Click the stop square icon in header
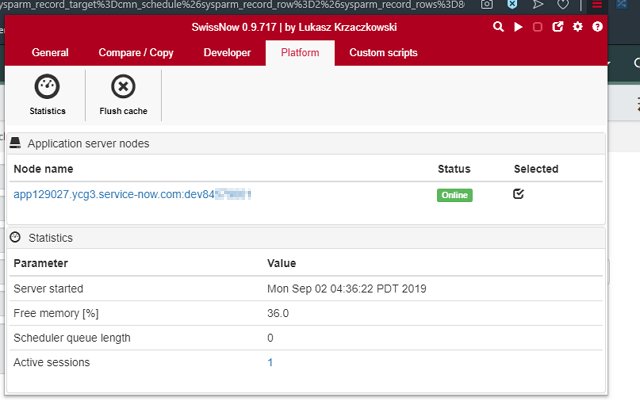The image size is (640, 400). tap(538, 27)
